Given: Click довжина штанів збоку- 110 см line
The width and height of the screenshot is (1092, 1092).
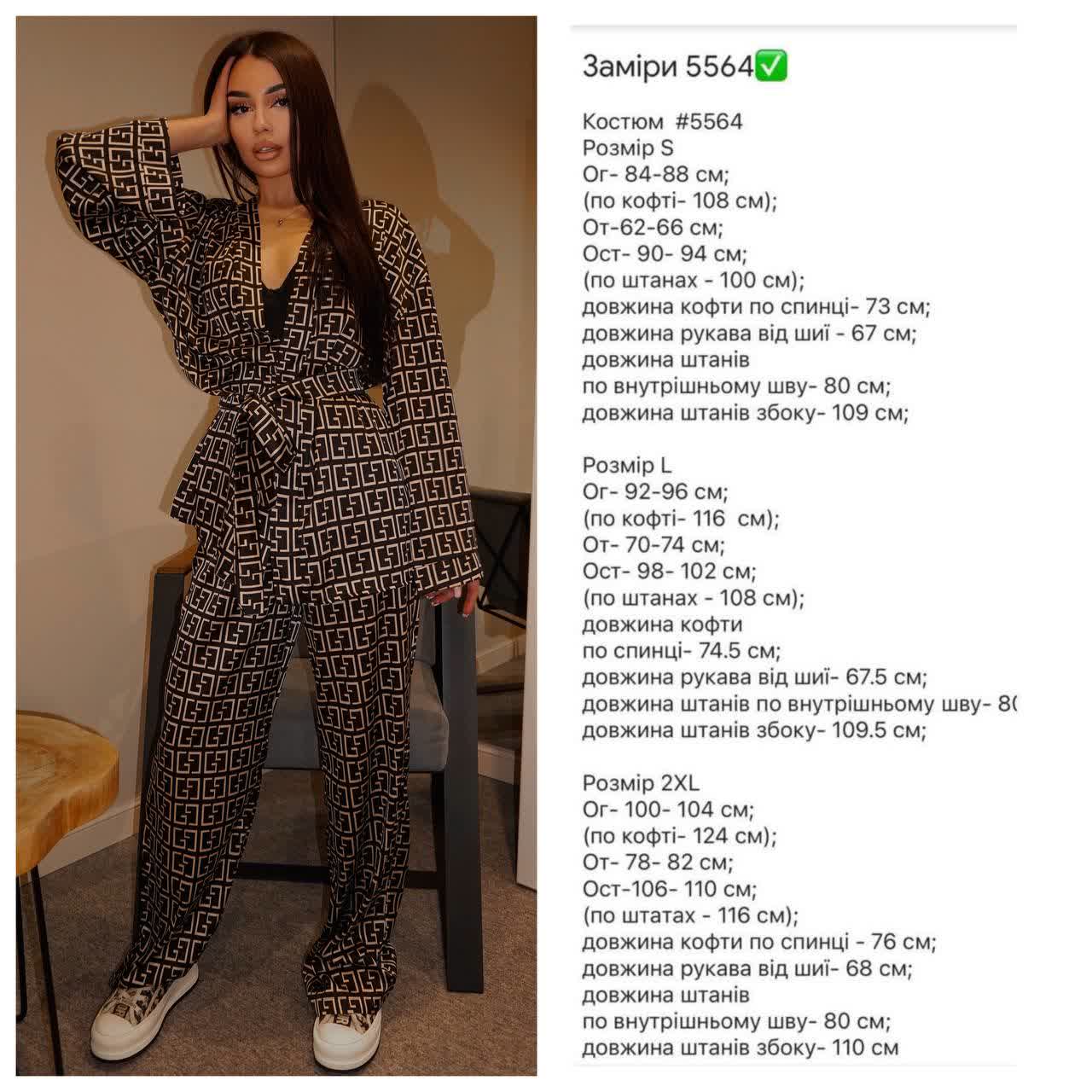Looking at the screenshot, I should click(x=741, y=1048).
